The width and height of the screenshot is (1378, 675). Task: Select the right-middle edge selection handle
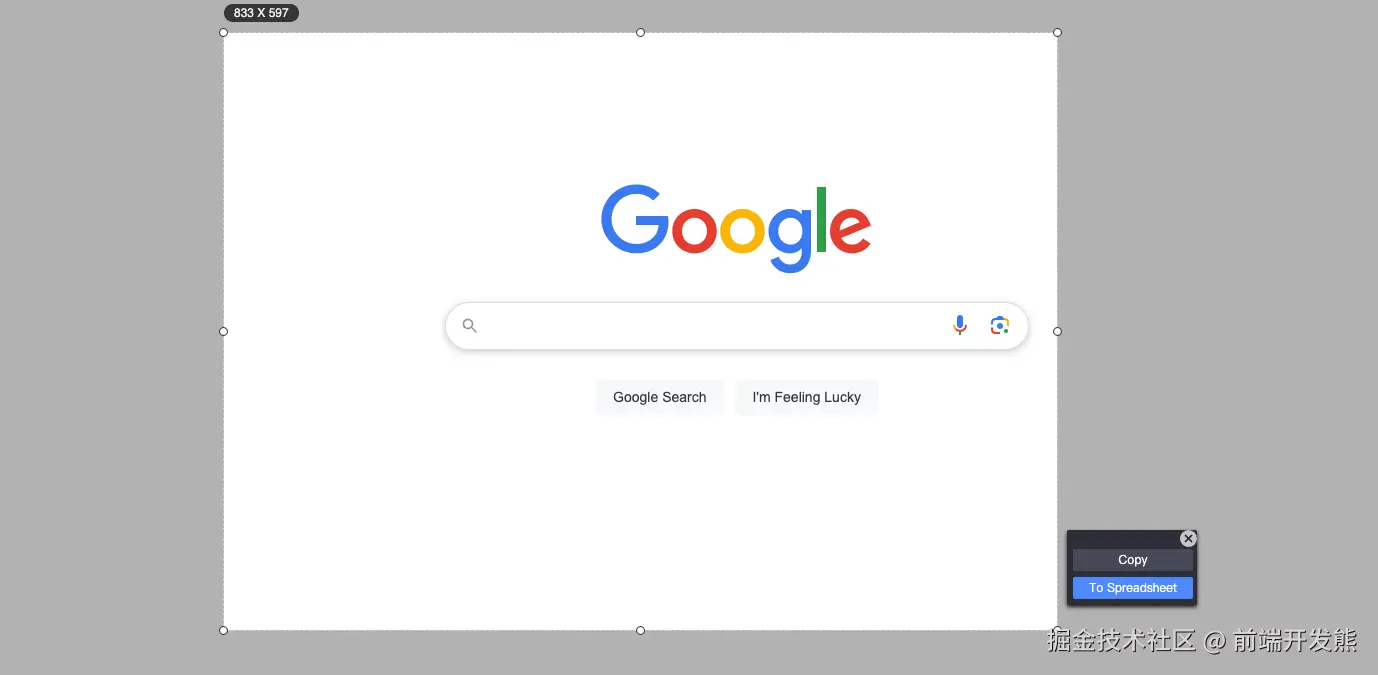tap(1058, 331)
